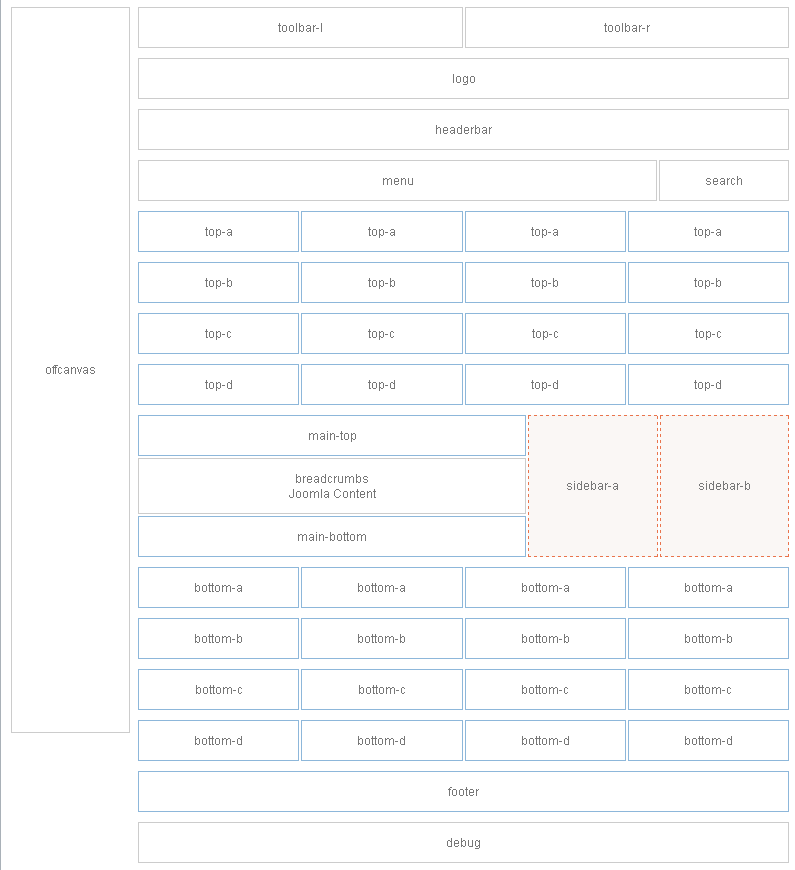This screenshot has height=870, width=795.
Task: Click the sidebar-a dashed box
Action: [x=592, y=486]
